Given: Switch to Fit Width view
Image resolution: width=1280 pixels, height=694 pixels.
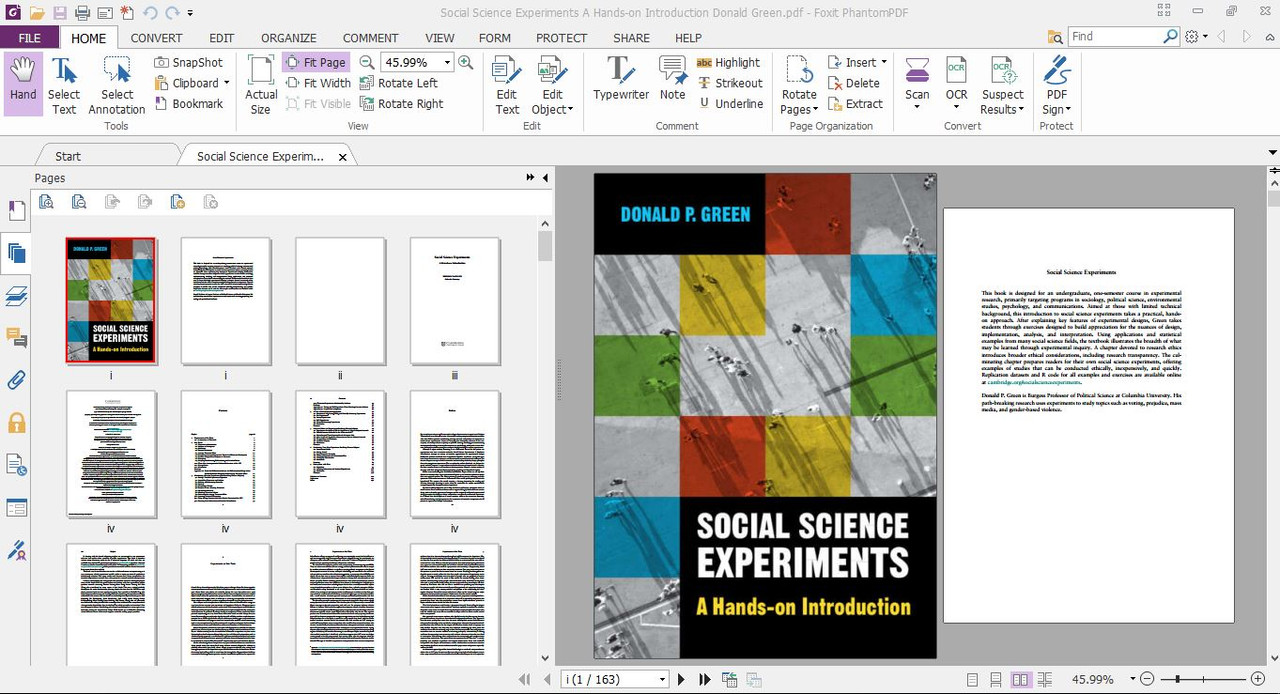Looking at the screenshot, I should pyautogui.click(x=318, y=83).
